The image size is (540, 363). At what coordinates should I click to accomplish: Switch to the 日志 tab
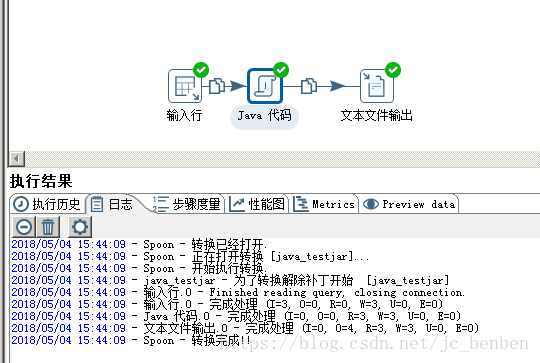(x=112, y=204)
